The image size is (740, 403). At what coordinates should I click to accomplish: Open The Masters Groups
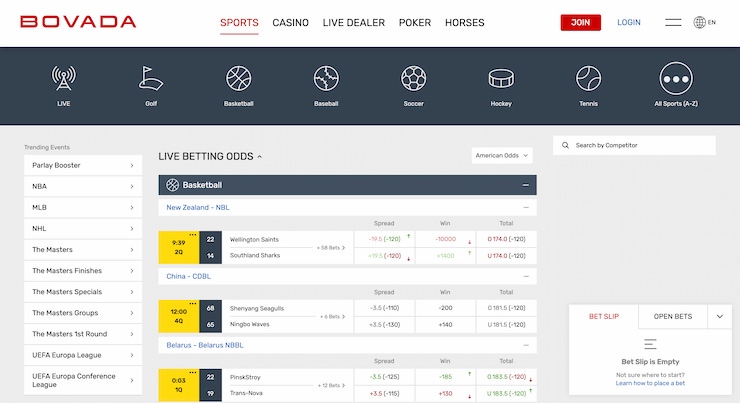pos(83,313)
